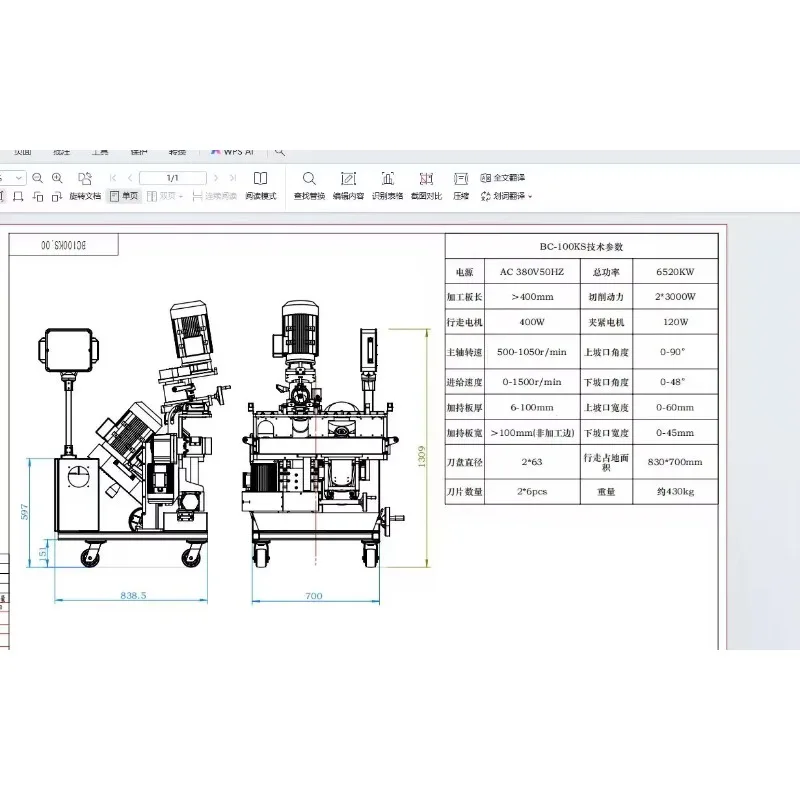Viewport: 800px width, 800px height.
Task: Click the search icon beside WPS AI
Action: pos(280,152)
